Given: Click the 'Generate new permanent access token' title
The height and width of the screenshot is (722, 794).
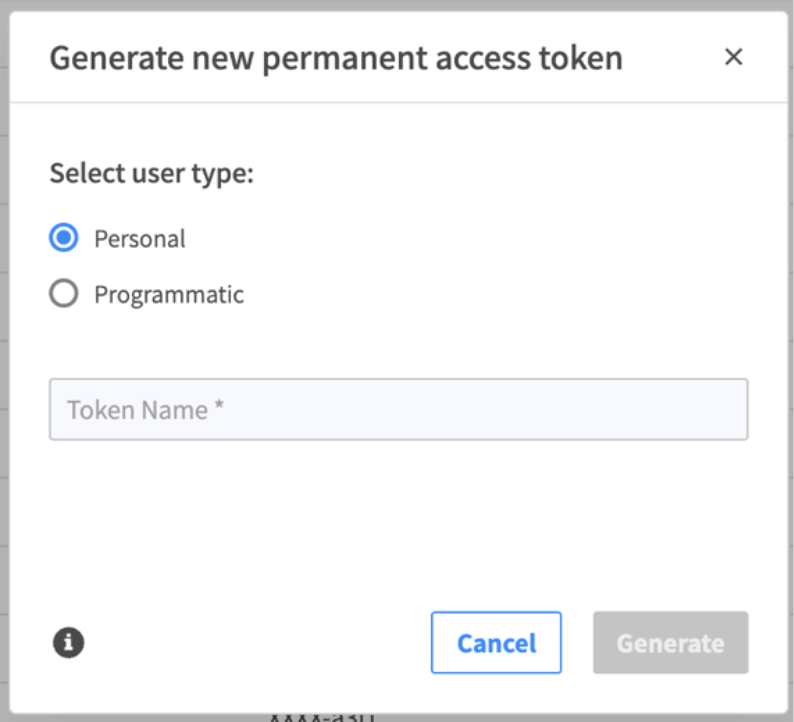Looking at the screenshot, I should pyautogui.click(x=336, y=58).
